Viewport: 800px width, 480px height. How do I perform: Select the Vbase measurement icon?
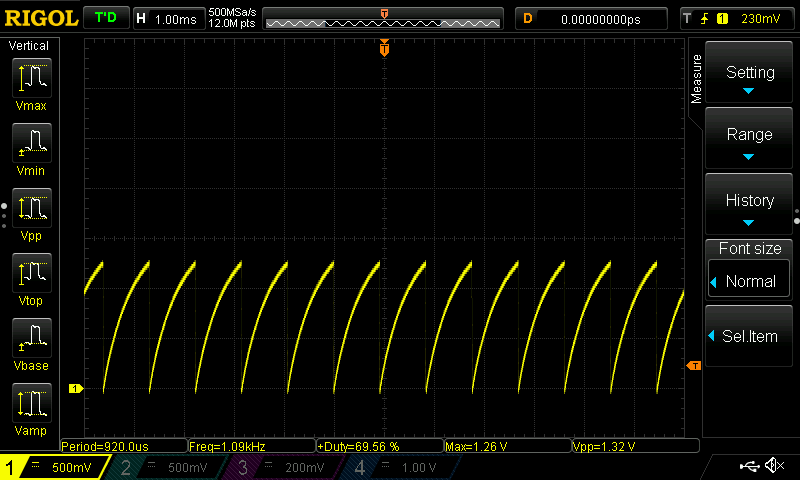pyautogui.click(x=32, y=338)
